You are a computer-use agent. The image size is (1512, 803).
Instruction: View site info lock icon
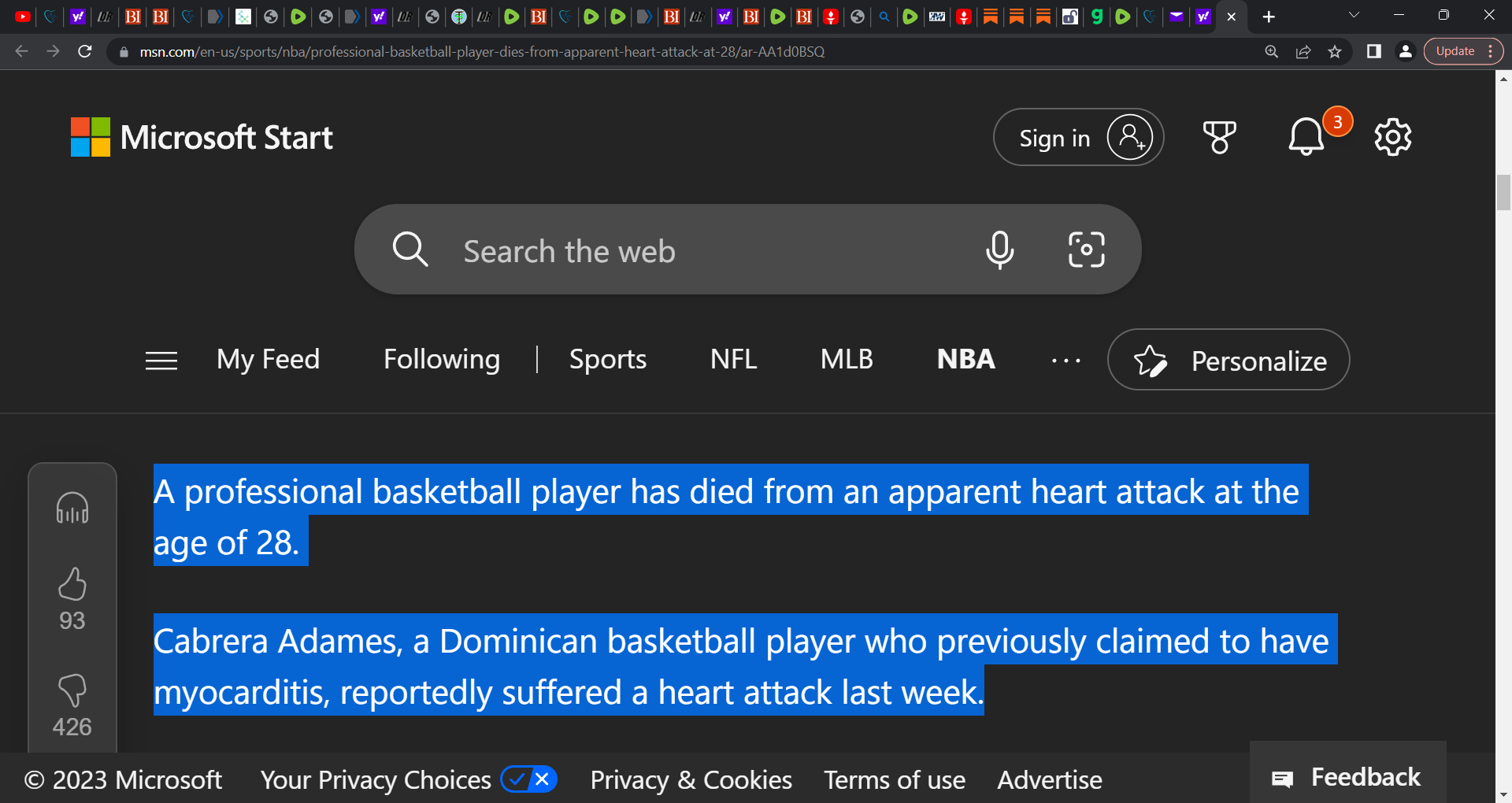[124, 52]
